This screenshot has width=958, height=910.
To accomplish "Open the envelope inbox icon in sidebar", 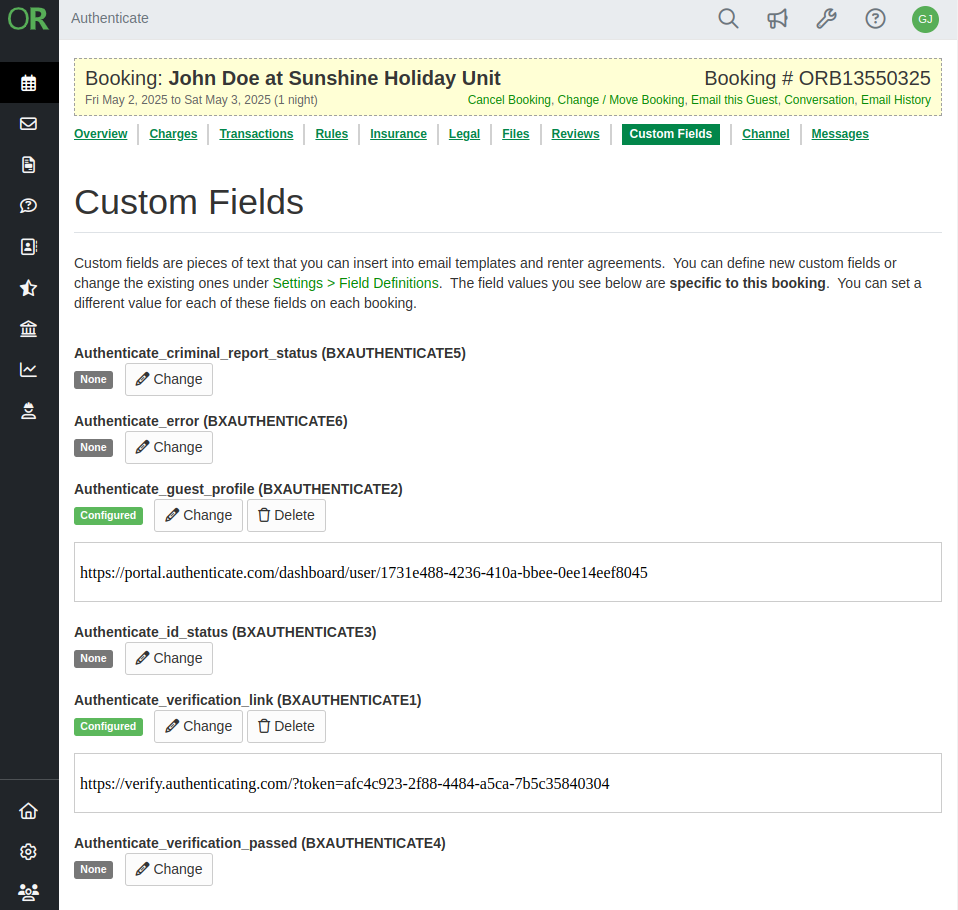I will pos(28,124).
